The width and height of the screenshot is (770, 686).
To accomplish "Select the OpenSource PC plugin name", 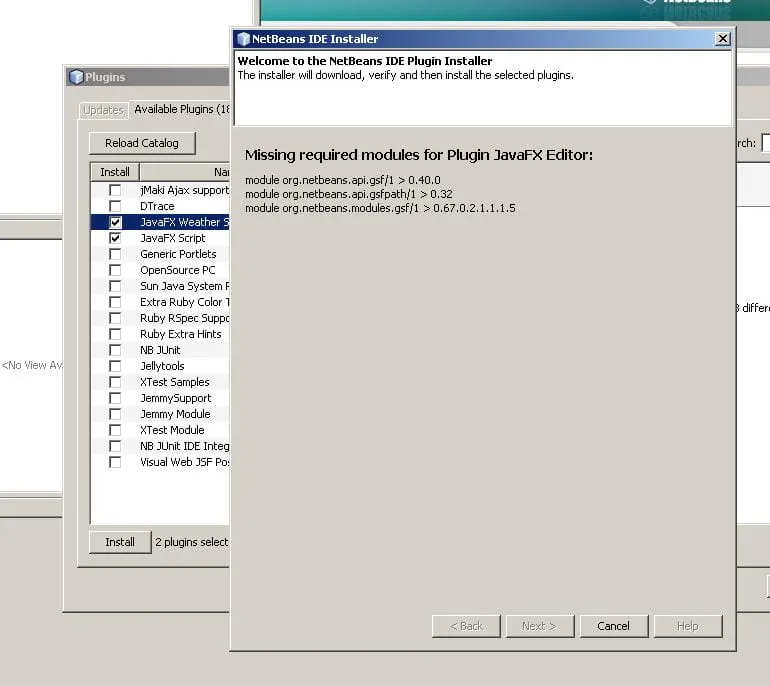I will tap(178, 270).
